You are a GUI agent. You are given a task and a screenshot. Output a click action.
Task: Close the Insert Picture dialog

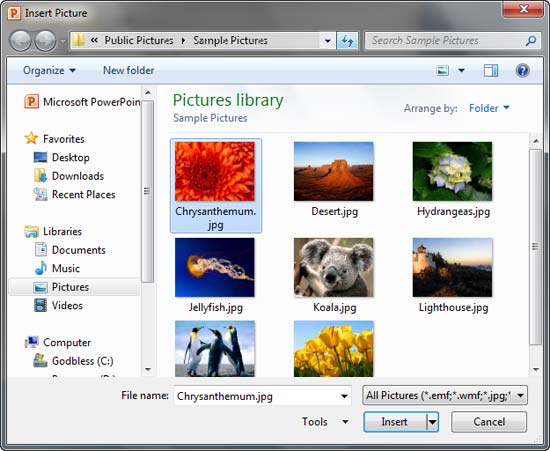[x=523, y=9]
